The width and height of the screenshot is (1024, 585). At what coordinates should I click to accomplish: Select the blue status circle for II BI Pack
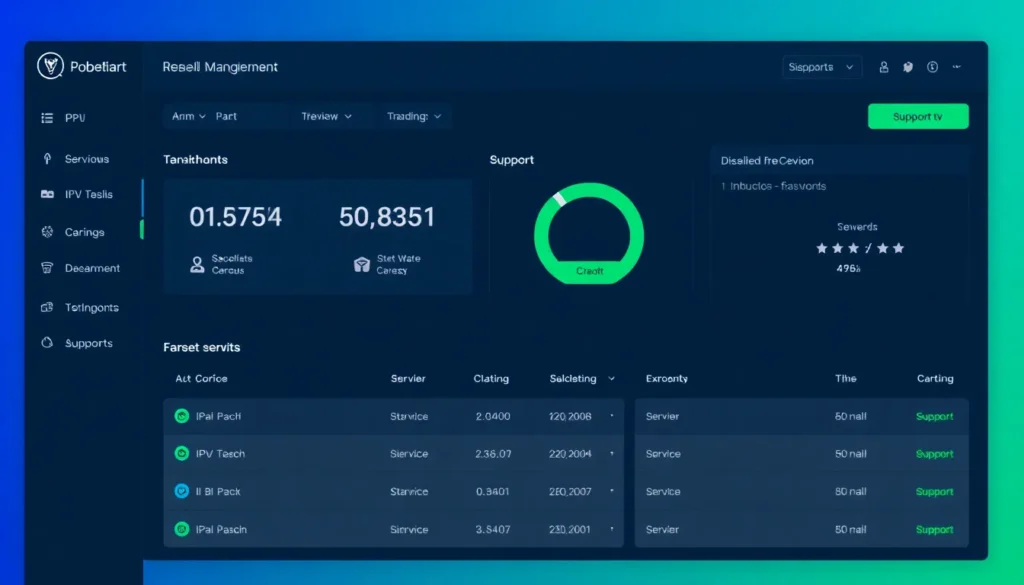[181, 491]
